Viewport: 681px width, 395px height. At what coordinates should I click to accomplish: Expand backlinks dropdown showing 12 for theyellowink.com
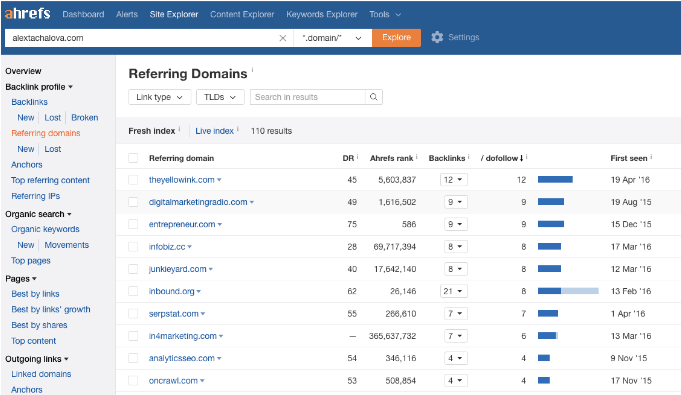coord(453,180)
